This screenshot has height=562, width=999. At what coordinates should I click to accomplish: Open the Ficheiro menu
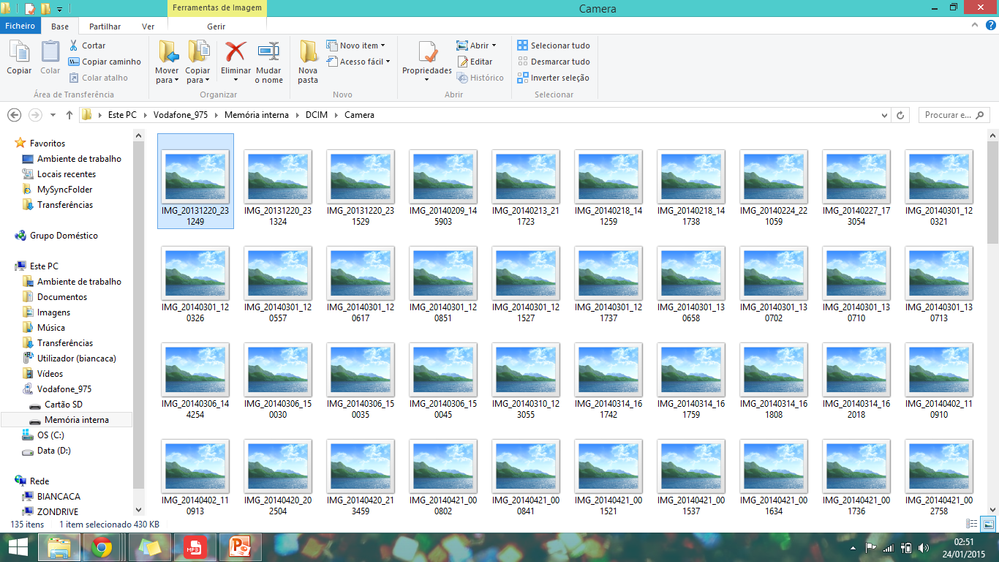(x=21, y=27)
